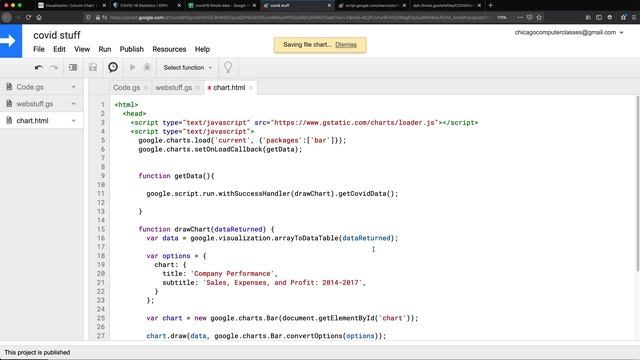Viewport: 640px width, 360px height.
Task: Click line number 17 in the gutter
Action: click(101, 247)
